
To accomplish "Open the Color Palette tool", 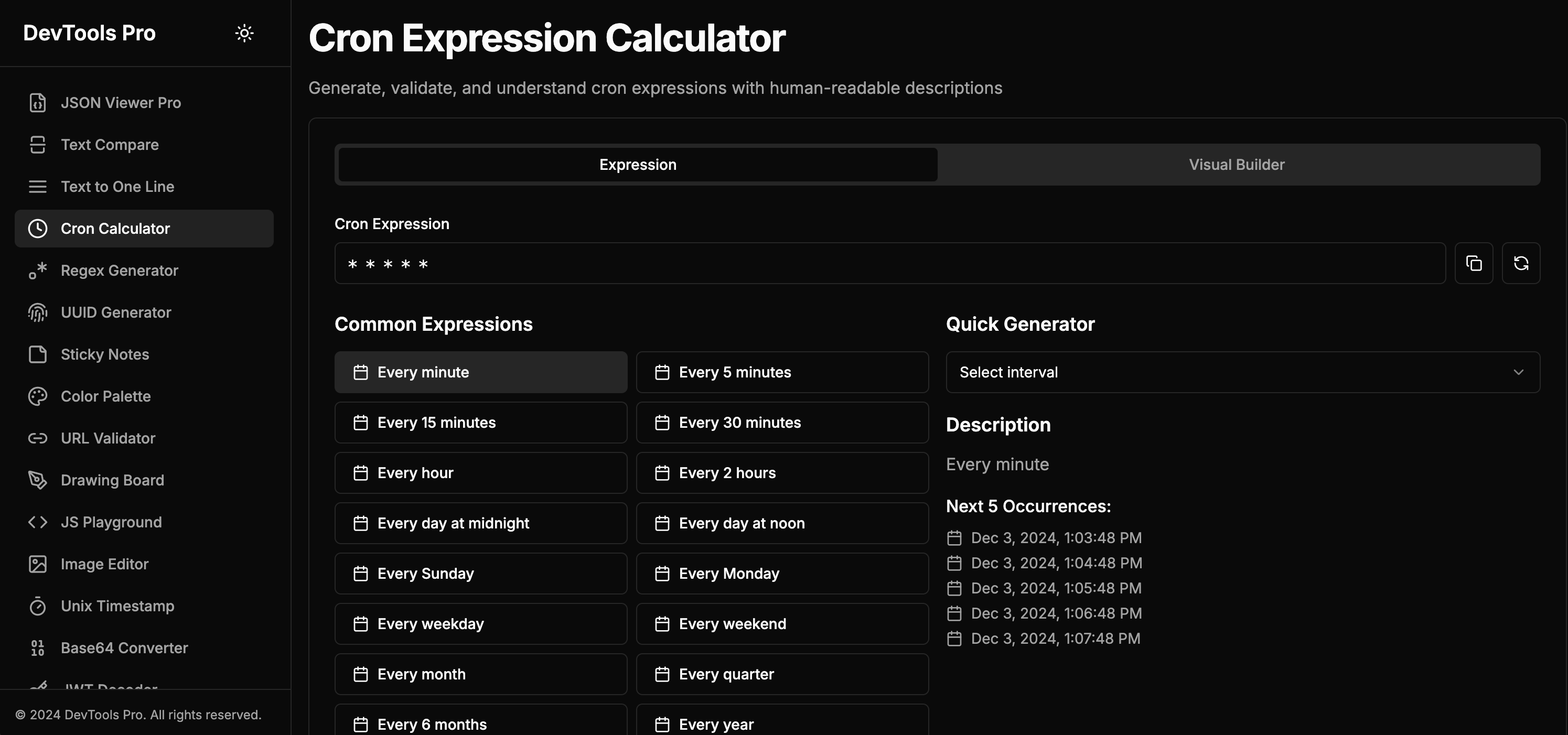I will [105, 397].
